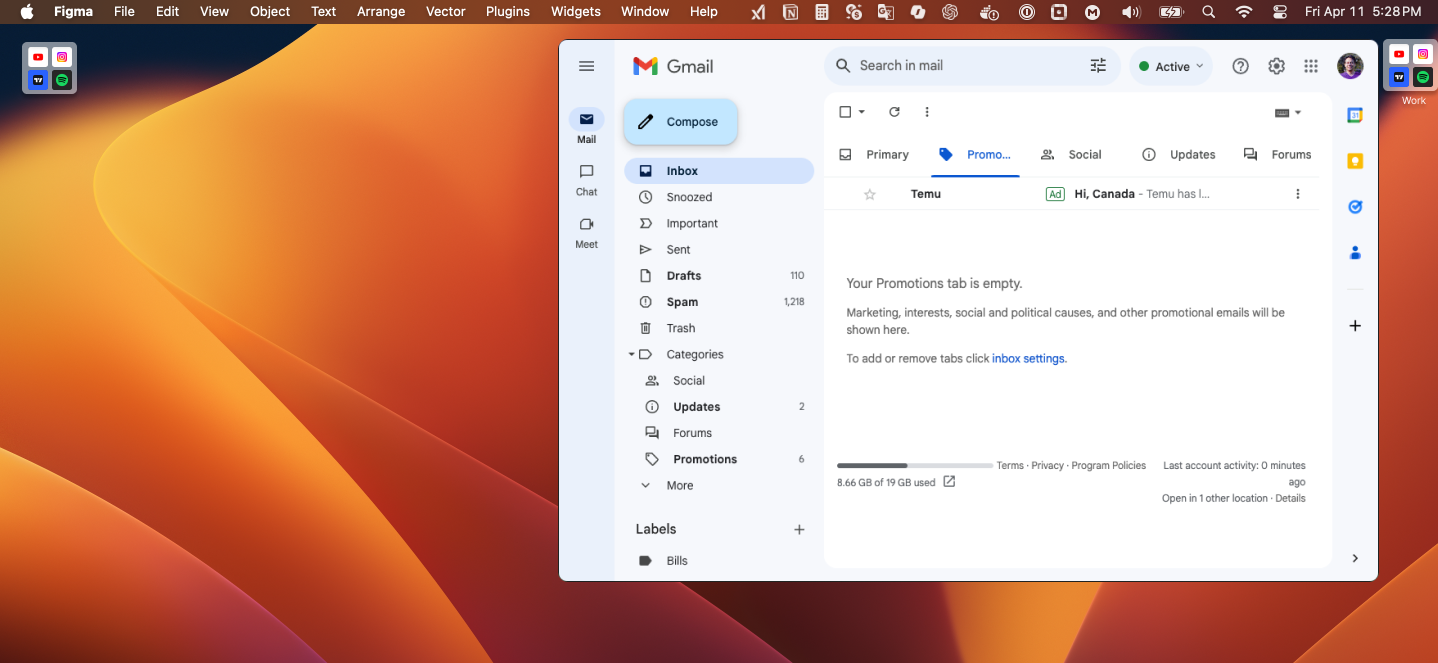Image resolution: width=1438 pixels, height=663 pixels.
Task: Open the Spam folder
Action: click(x=719, y=302)
